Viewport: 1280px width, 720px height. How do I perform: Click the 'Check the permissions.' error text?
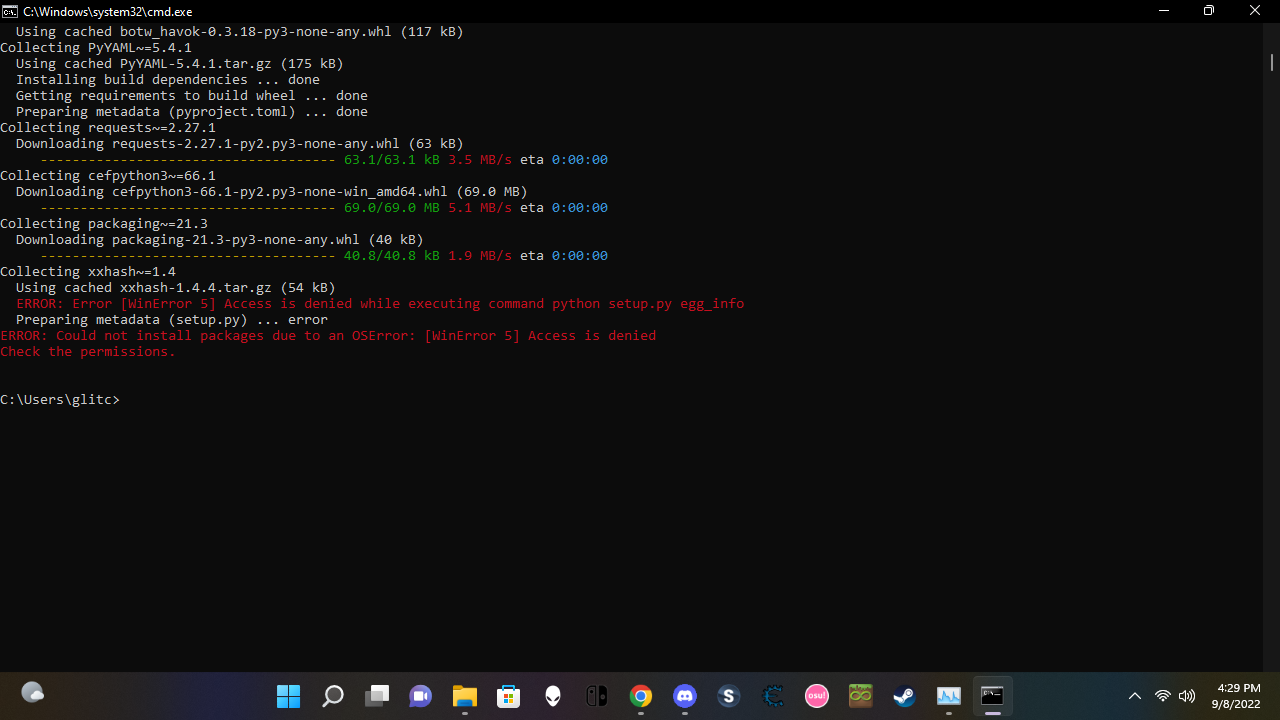(88, 352)
